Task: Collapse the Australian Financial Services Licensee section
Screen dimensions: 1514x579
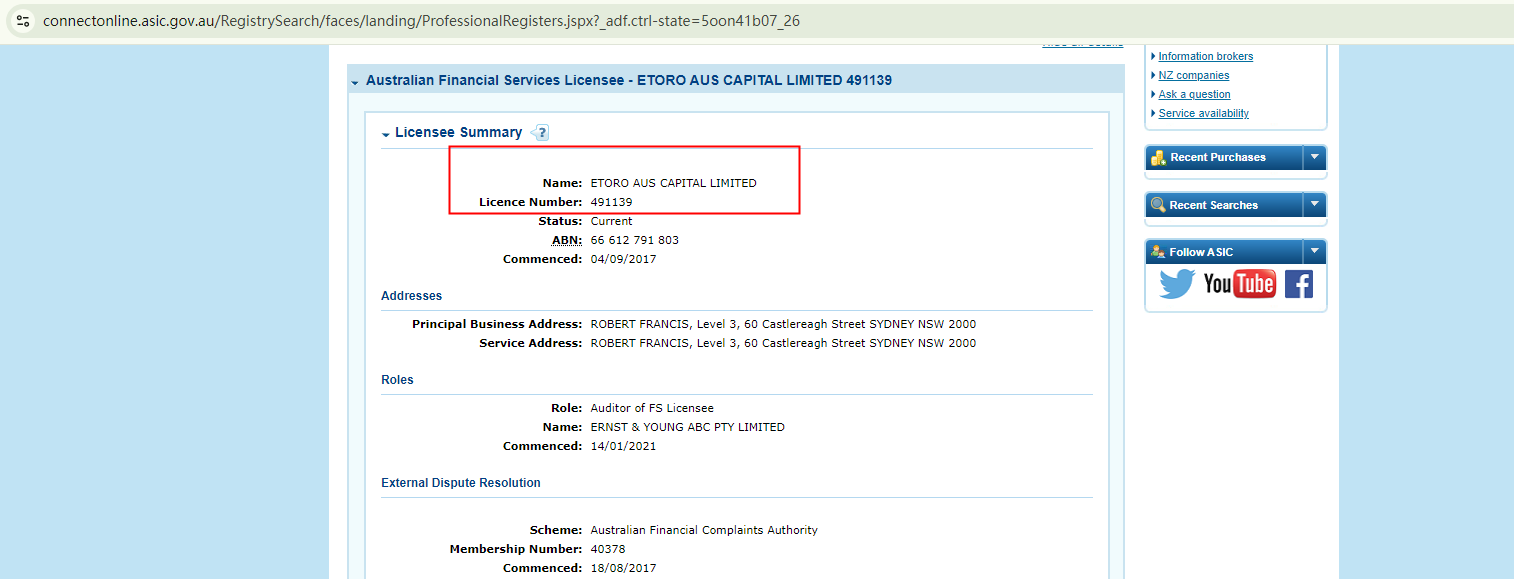Action: 354,81
